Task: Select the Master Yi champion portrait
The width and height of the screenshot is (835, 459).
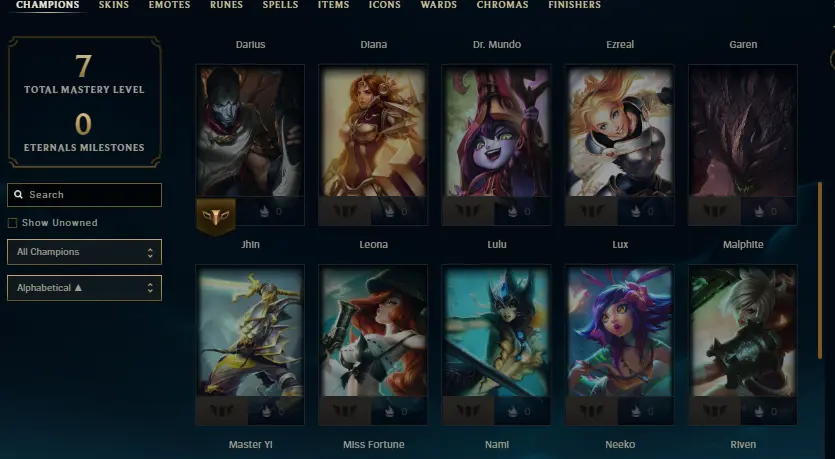Action: pos(250,331)
